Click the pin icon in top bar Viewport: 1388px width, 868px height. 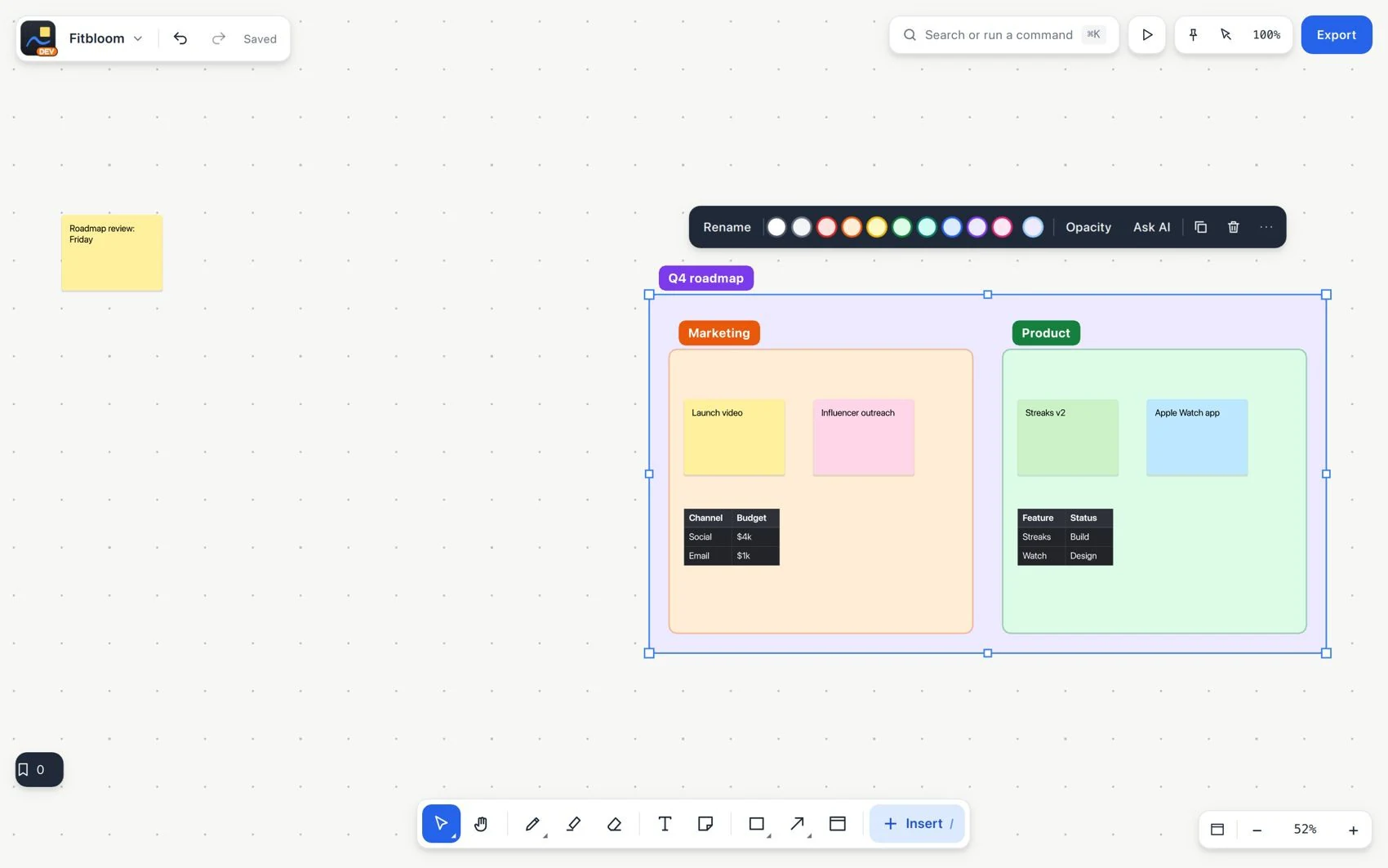pos(1193,34)
